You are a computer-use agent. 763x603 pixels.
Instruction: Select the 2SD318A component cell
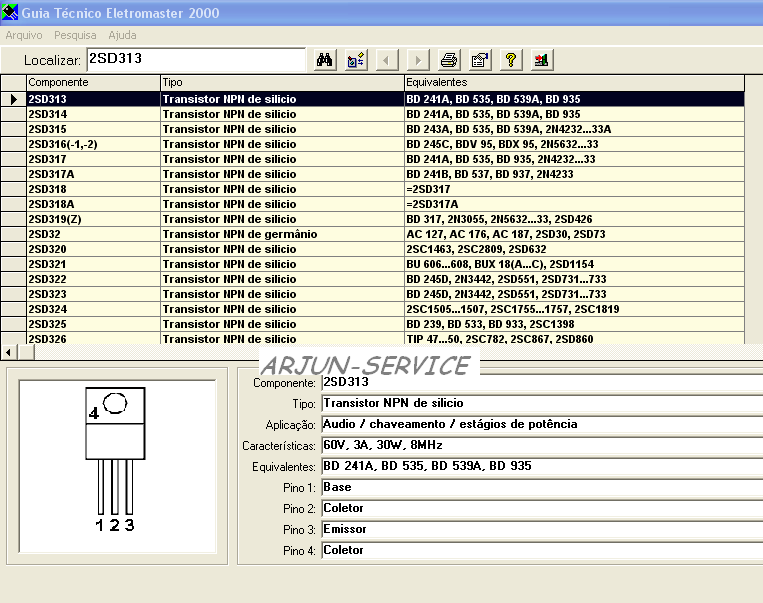93,204
